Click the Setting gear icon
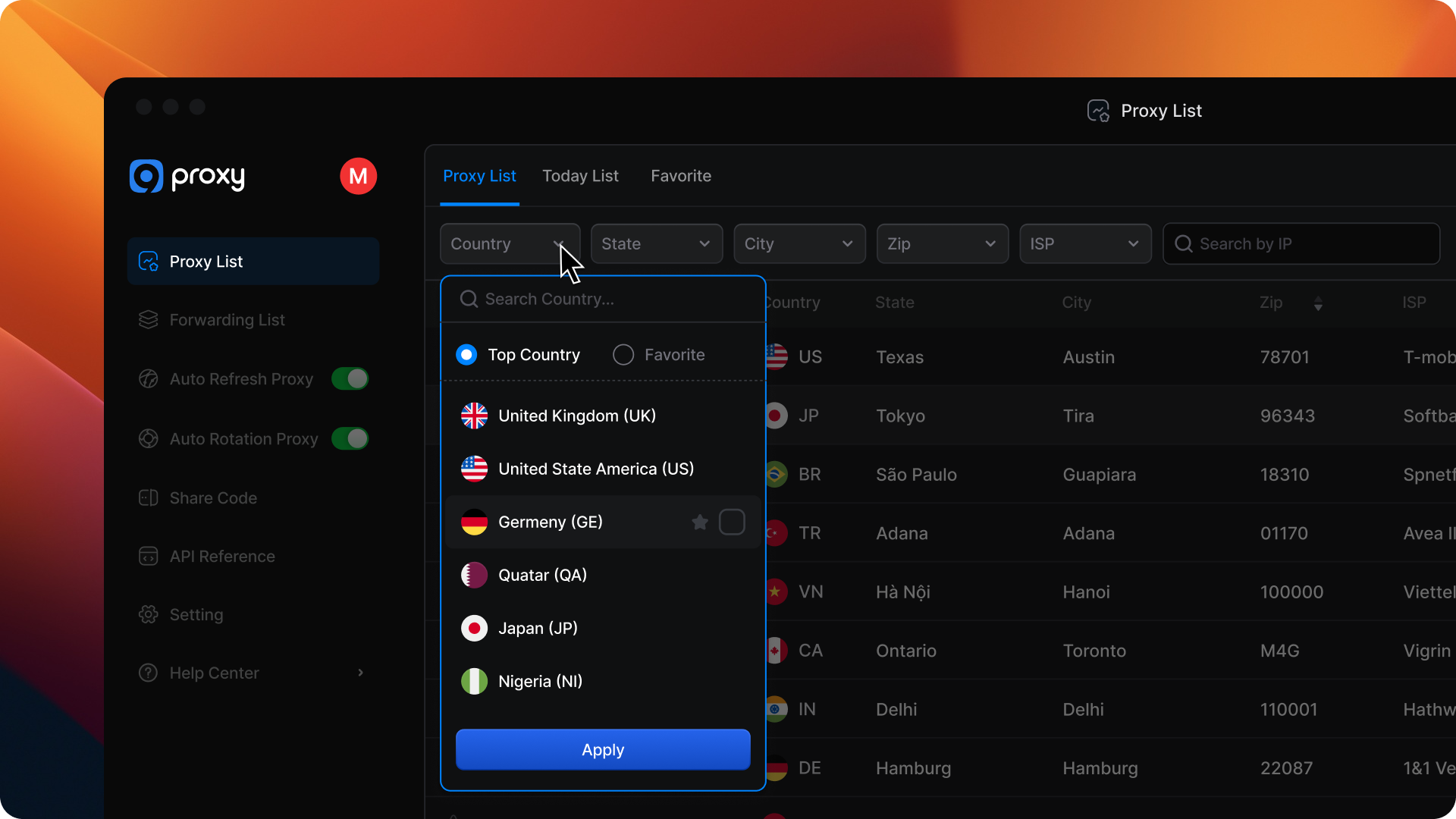Screen dimensions: 1456x819 149,615
